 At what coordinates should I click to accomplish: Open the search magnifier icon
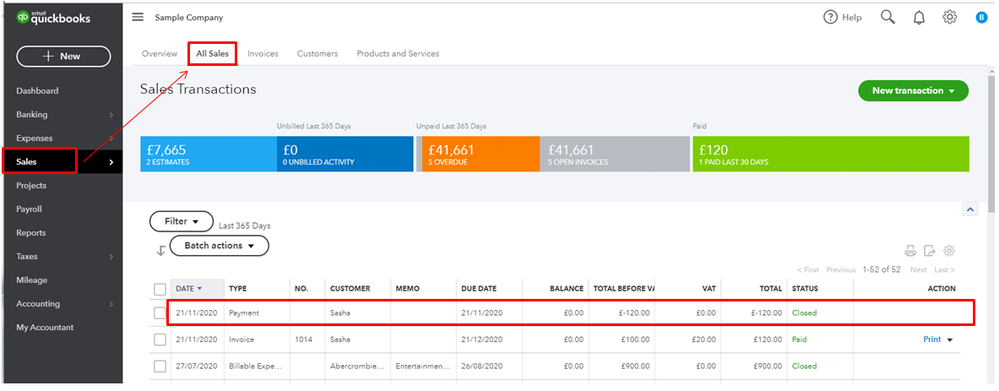[888, 17]
